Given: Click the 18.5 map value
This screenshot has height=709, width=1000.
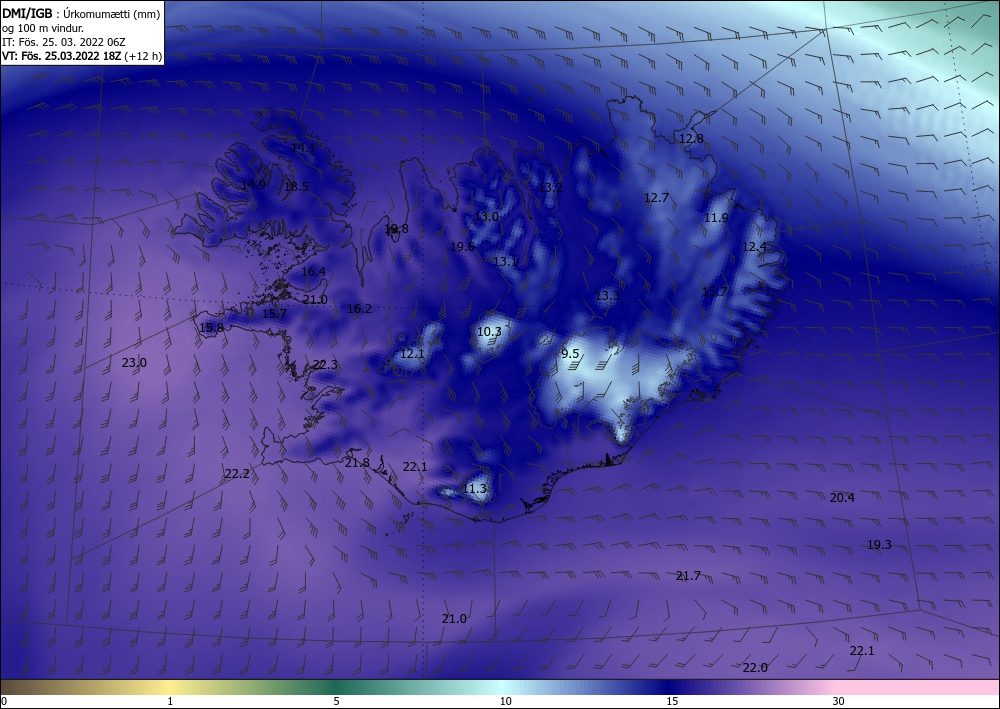Looking at the screenshot, I should (x=297, y=187).
